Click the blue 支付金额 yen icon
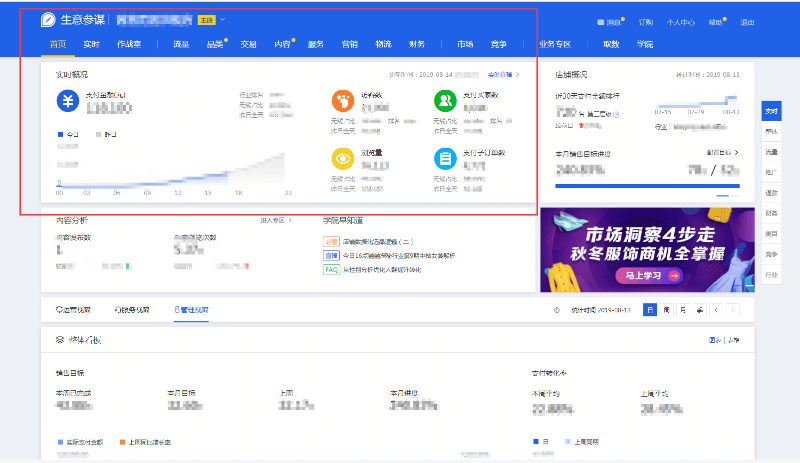The image size is (800, 463). [x=68, y=102]
